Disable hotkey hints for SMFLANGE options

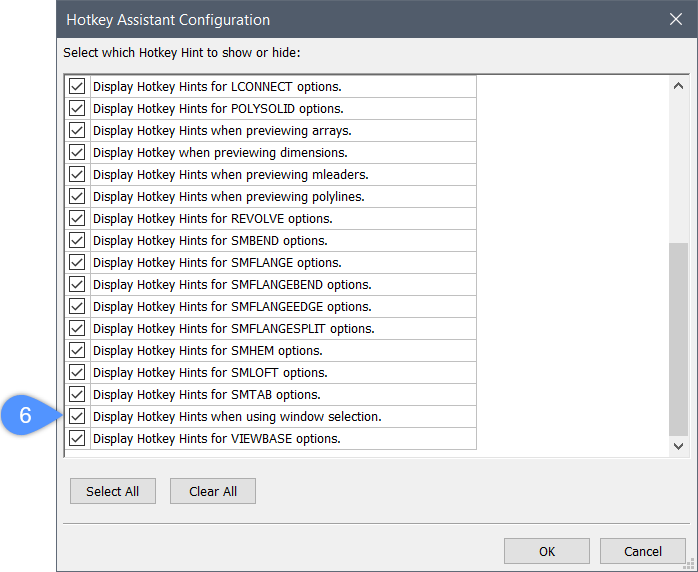77,263
